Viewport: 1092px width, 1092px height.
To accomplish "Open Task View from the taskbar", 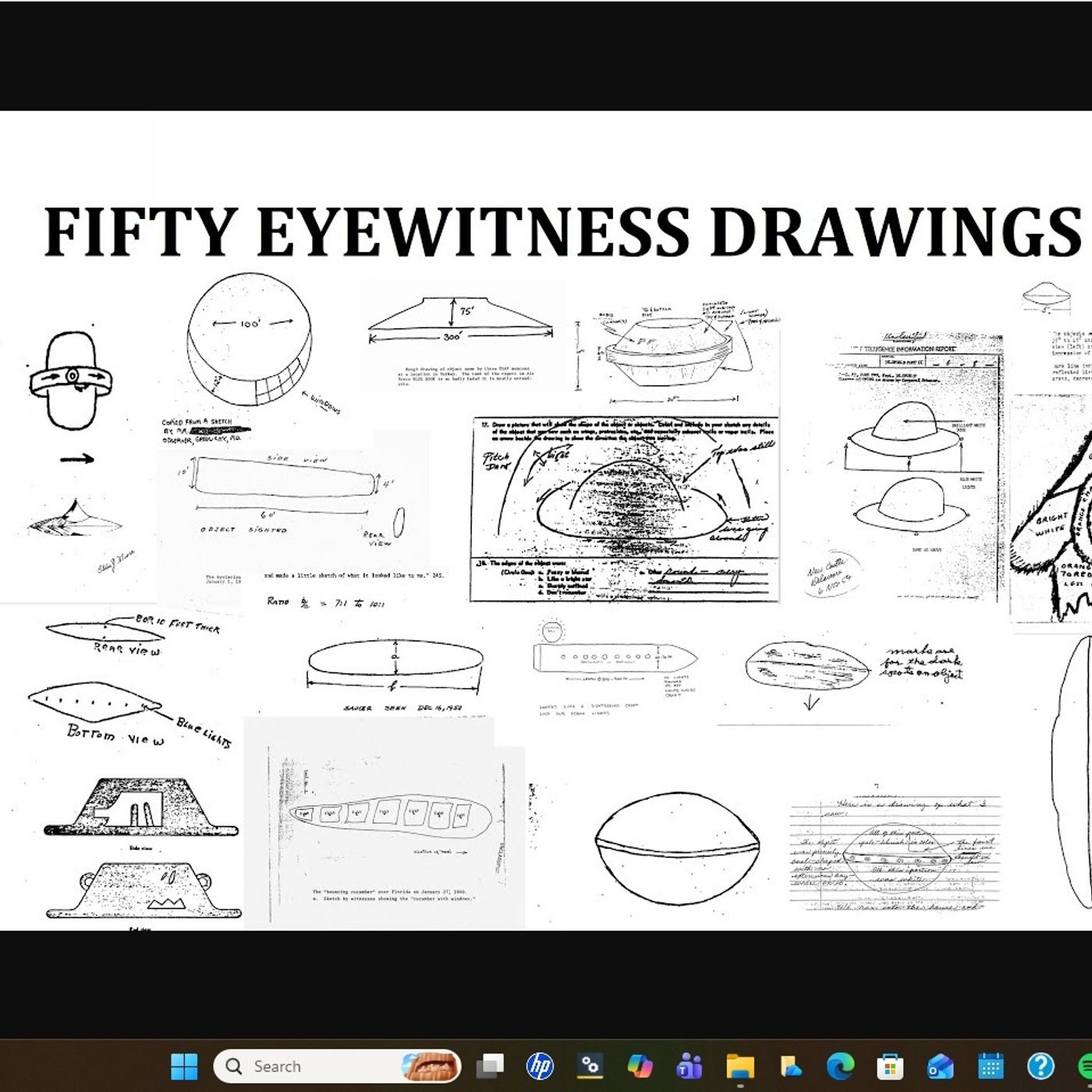I will point(491,1065).
